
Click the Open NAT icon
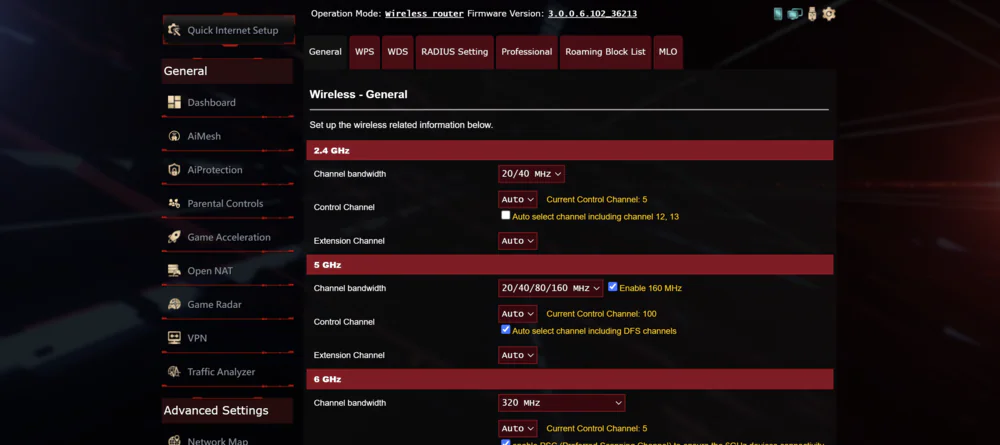point(174,271)
